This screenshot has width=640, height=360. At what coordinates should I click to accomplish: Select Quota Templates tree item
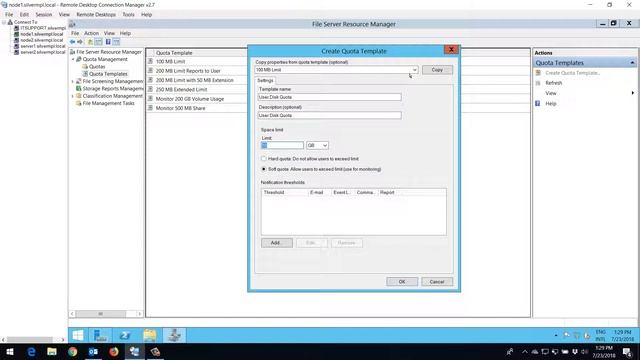[108, 74]
